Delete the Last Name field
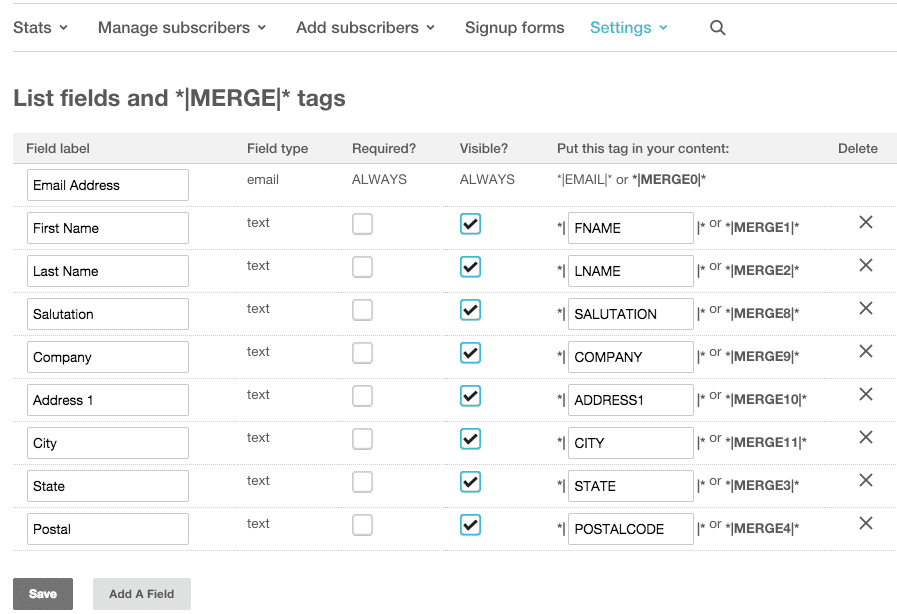The height and width of the screenshot is (614, 897). point(866,265)
